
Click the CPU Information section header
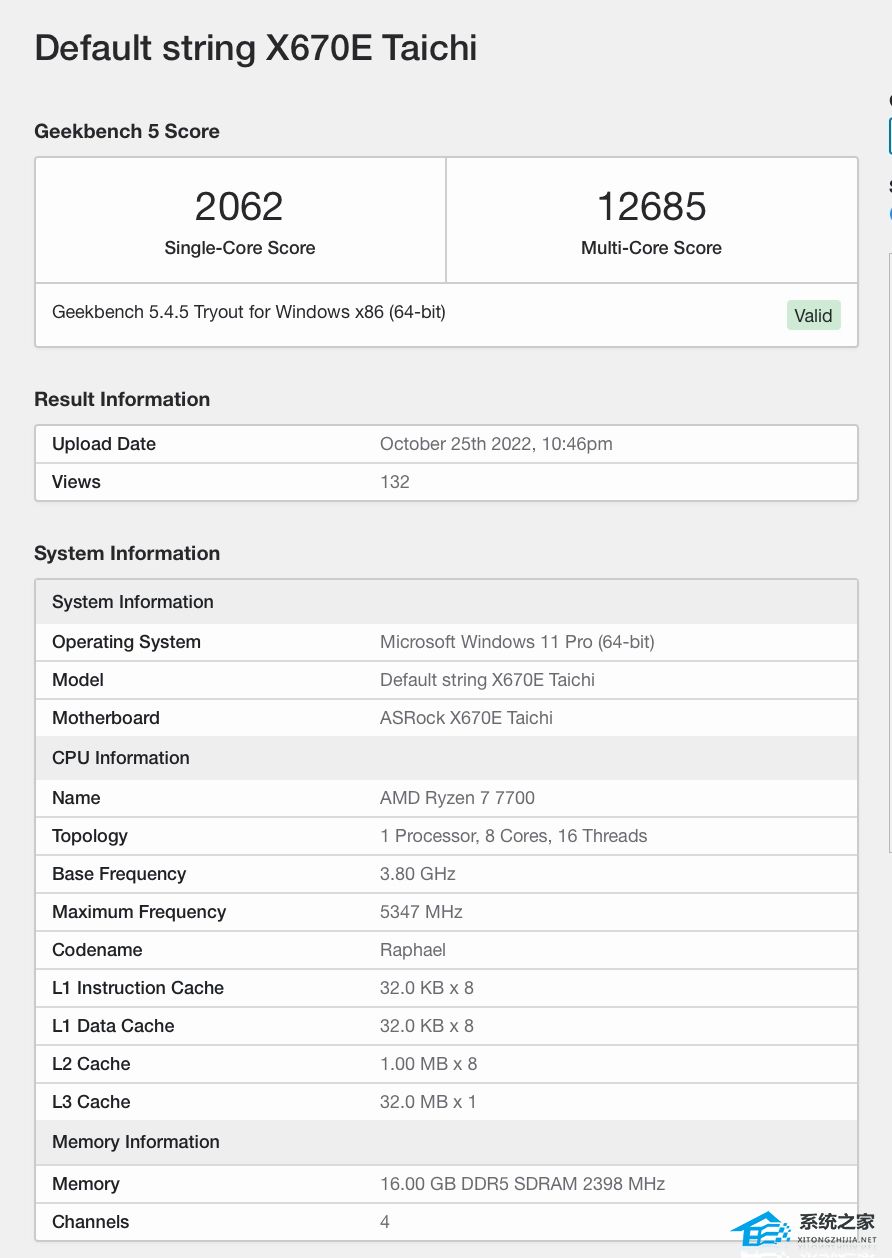(x=121, y=758)
